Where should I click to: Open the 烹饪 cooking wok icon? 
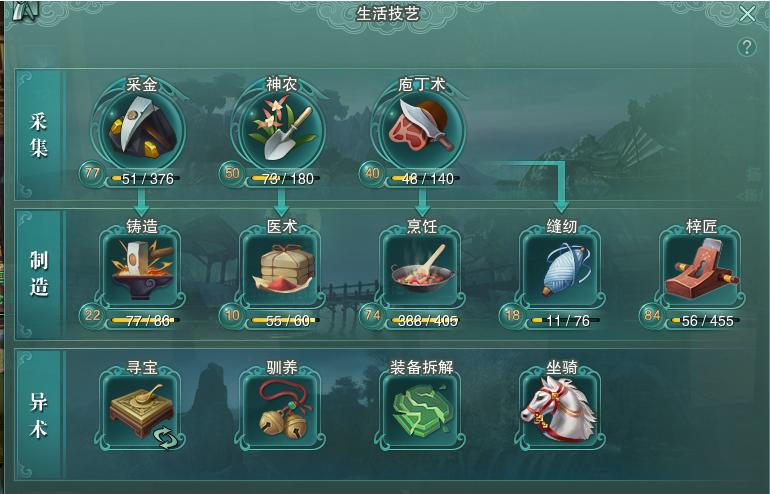[421, 270]
